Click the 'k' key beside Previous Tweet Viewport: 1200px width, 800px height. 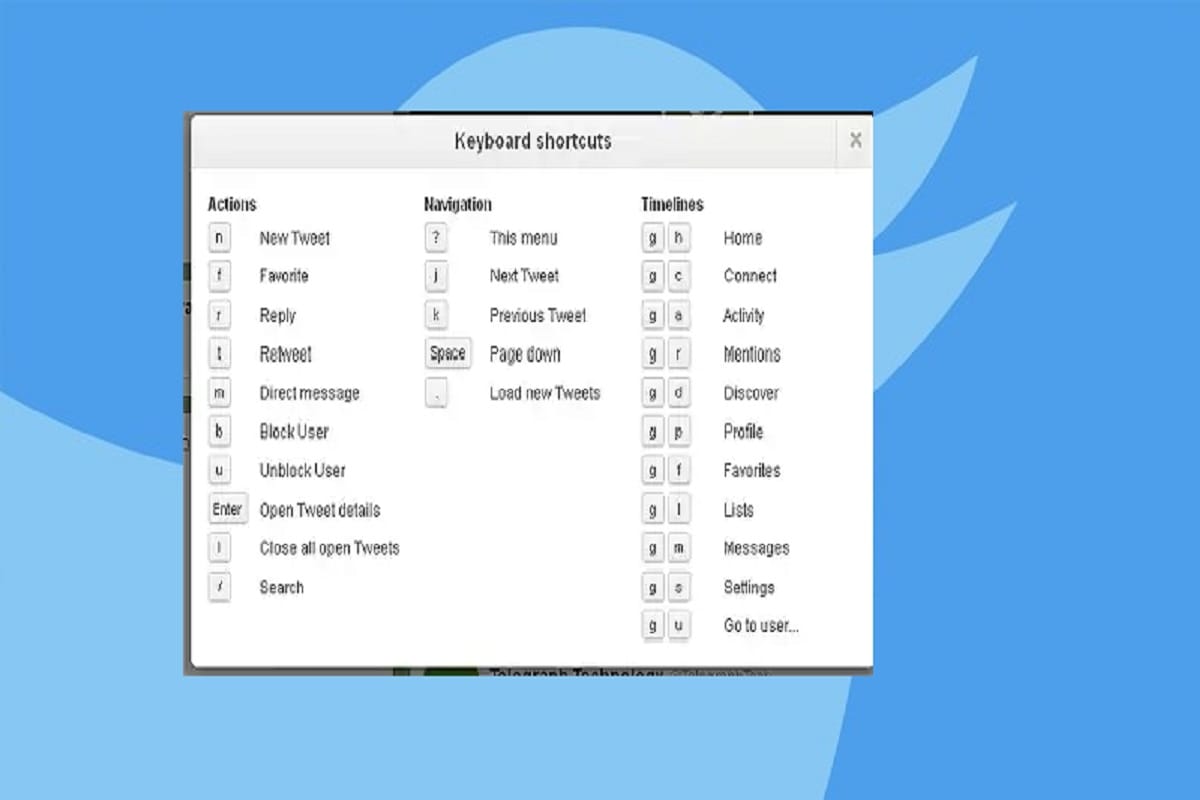(x=436, y=315)
